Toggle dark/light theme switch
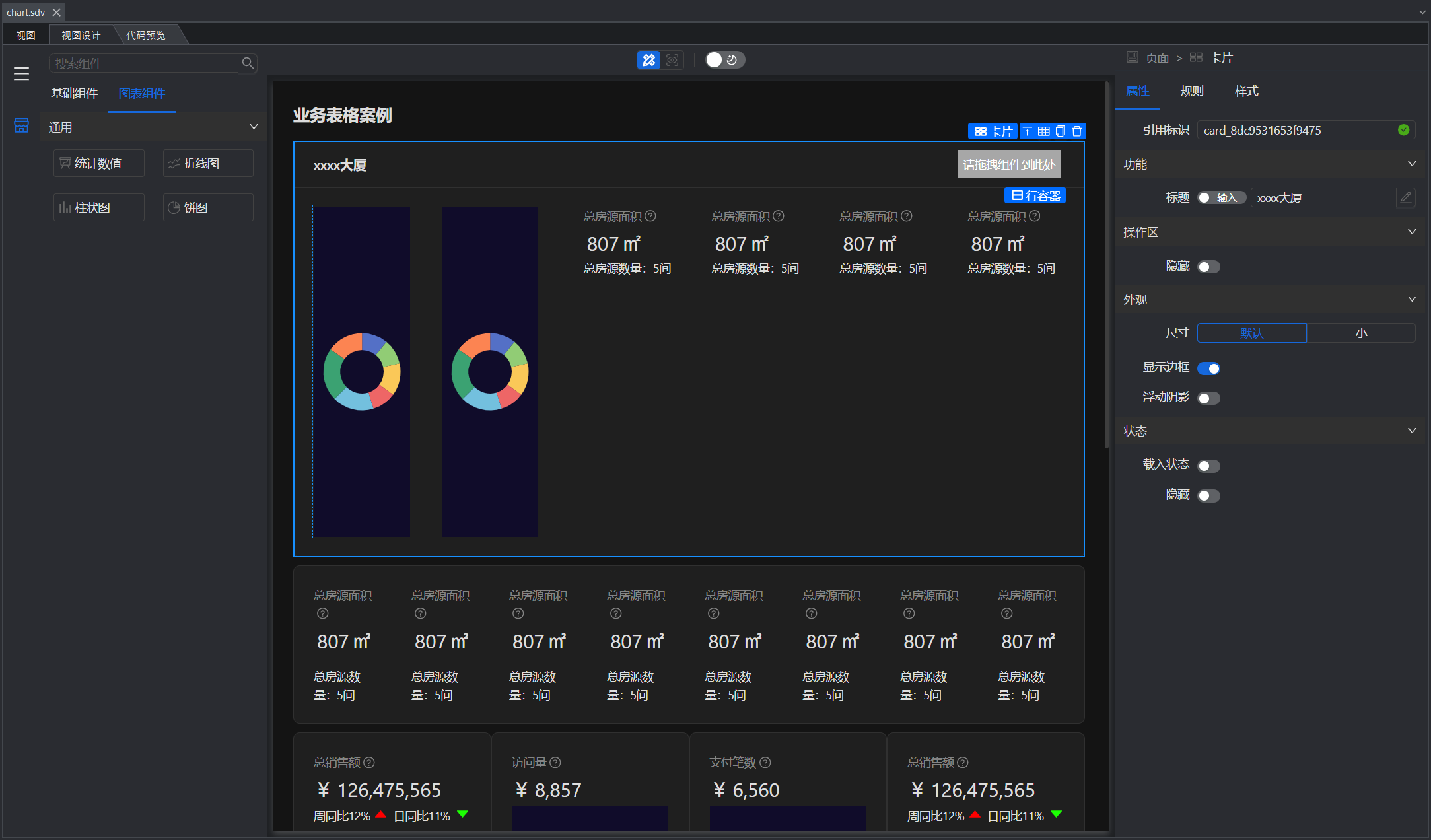The height and width of the screenshot is (840, 1431). [x=724, y=60]
